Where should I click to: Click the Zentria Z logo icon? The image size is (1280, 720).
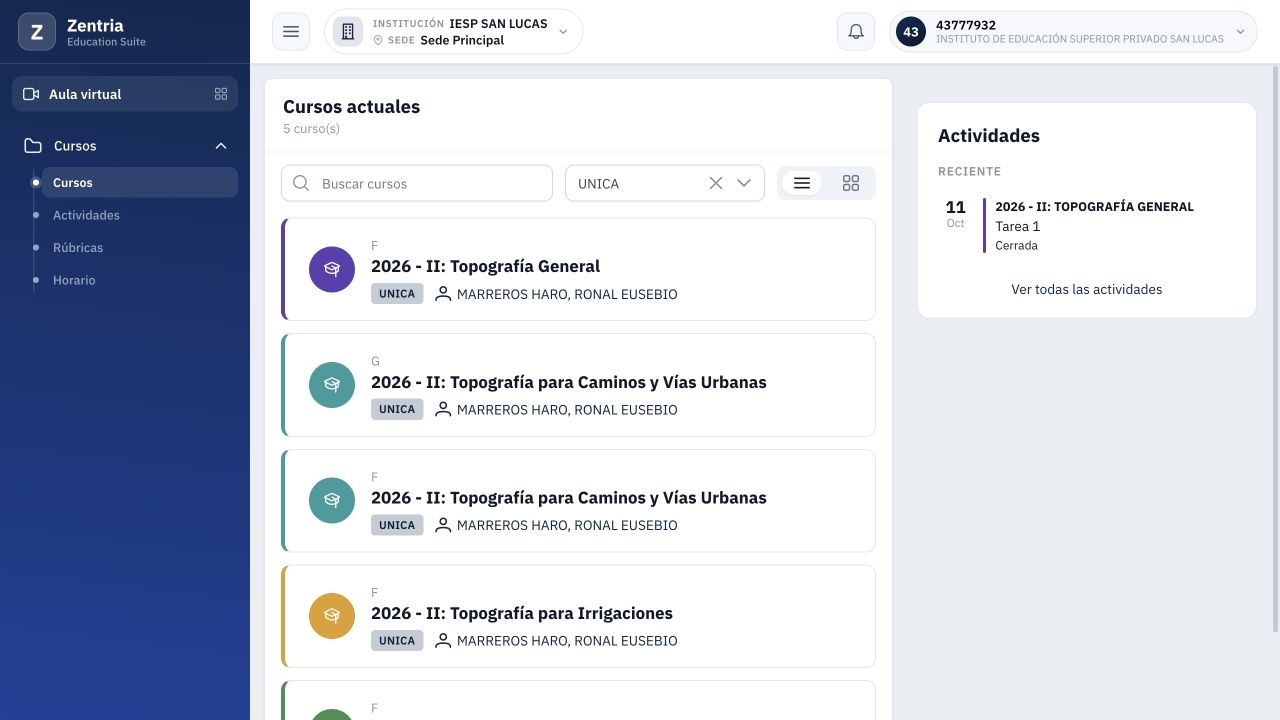click(37, 32)
